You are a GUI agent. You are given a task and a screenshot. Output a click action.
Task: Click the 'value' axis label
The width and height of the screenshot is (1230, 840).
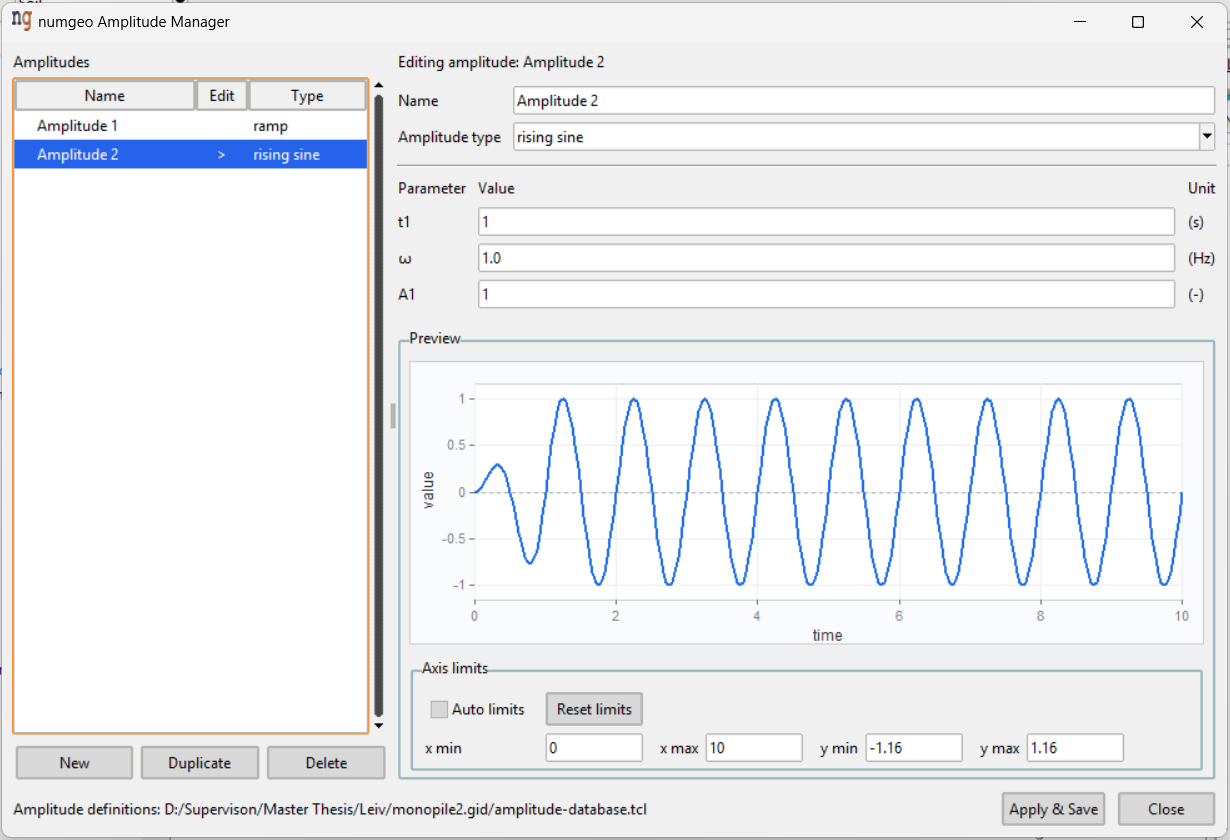429,492
